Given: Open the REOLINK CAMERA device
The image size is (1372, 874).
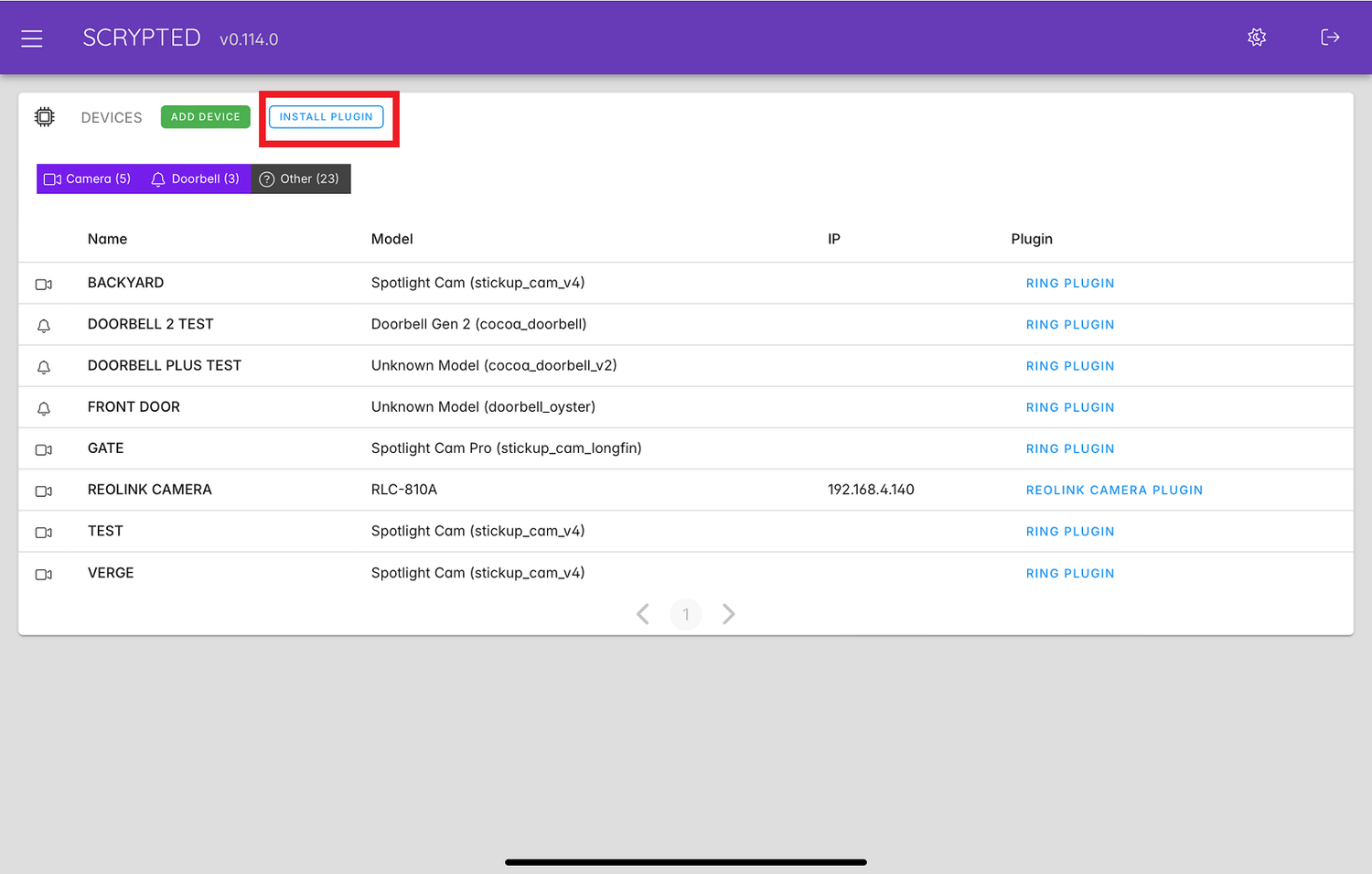Looking at the screenshot, I should (150, 490).
